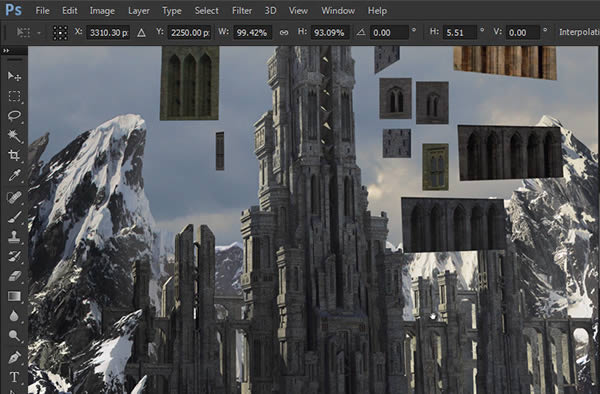This screenshot has height=394, width=600.
Task: Open the View menu
Action: coord(298,11)
